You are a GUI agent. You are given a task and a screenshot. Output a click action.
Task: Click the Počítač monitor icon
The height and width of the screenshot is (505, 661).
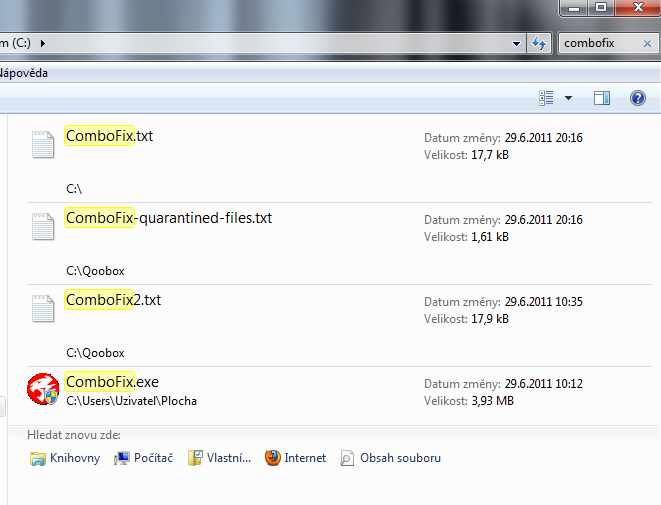click(x=122, y=459)
